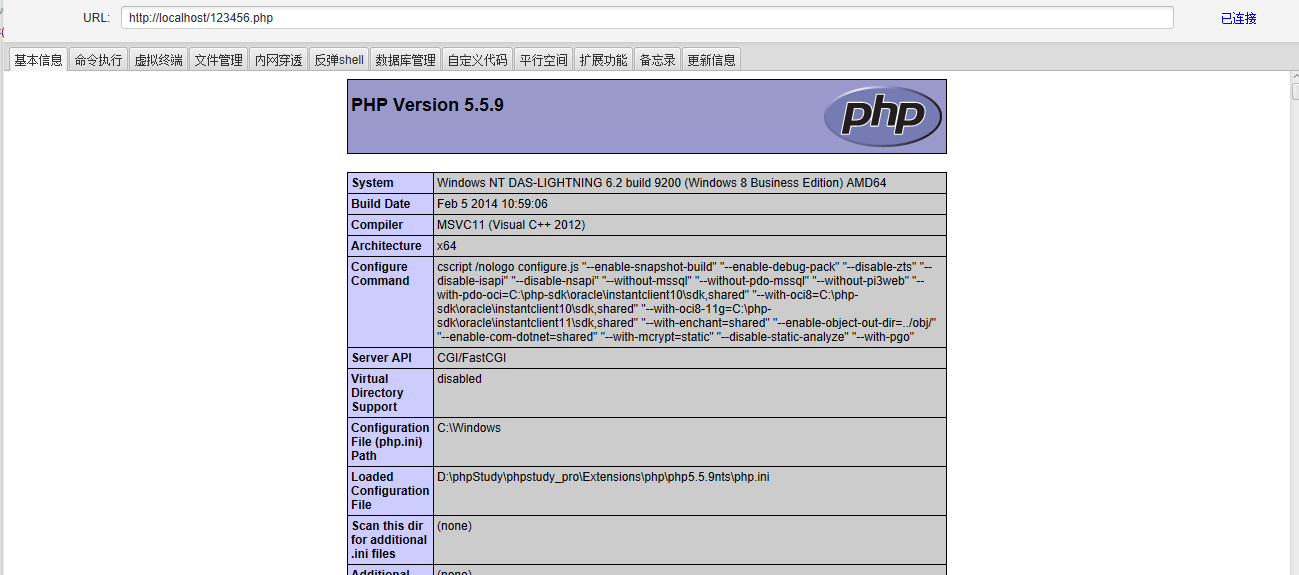The height and width of the screenshot is (575, 1299).
Task: Click the Architecture row label
Action: [x=386, y=246]
